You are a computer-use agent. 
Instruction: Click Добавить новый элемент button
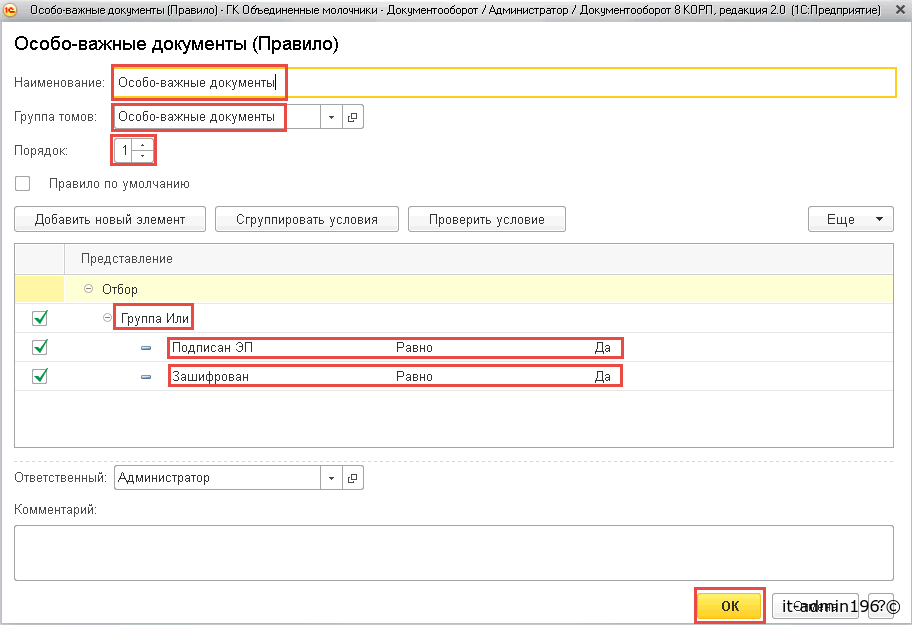(110, 219)
